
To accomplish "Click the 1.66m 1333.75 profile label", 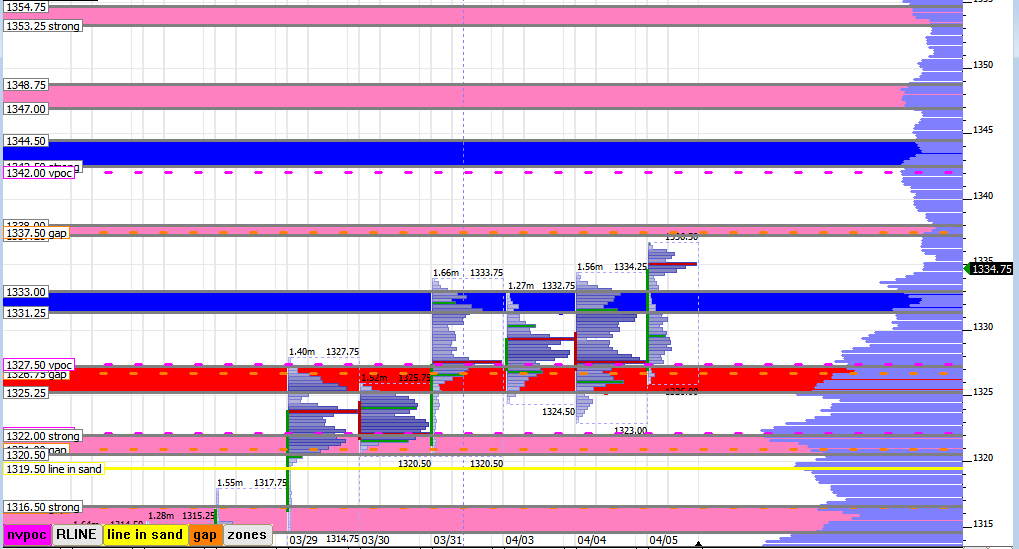I will 468,273.
